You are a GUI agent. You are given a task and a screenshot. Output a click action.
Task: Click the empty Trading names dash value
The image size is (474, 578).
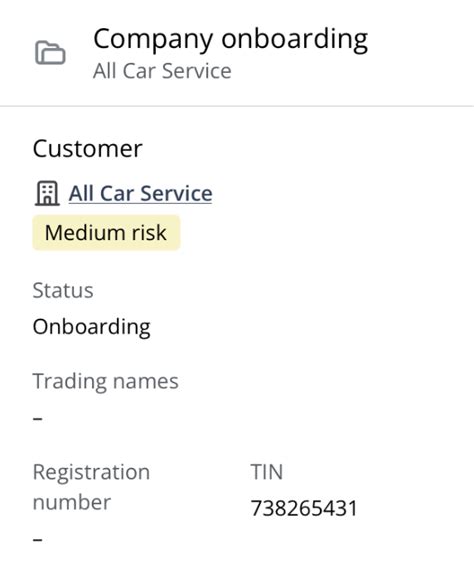click(x=38, y=418)
